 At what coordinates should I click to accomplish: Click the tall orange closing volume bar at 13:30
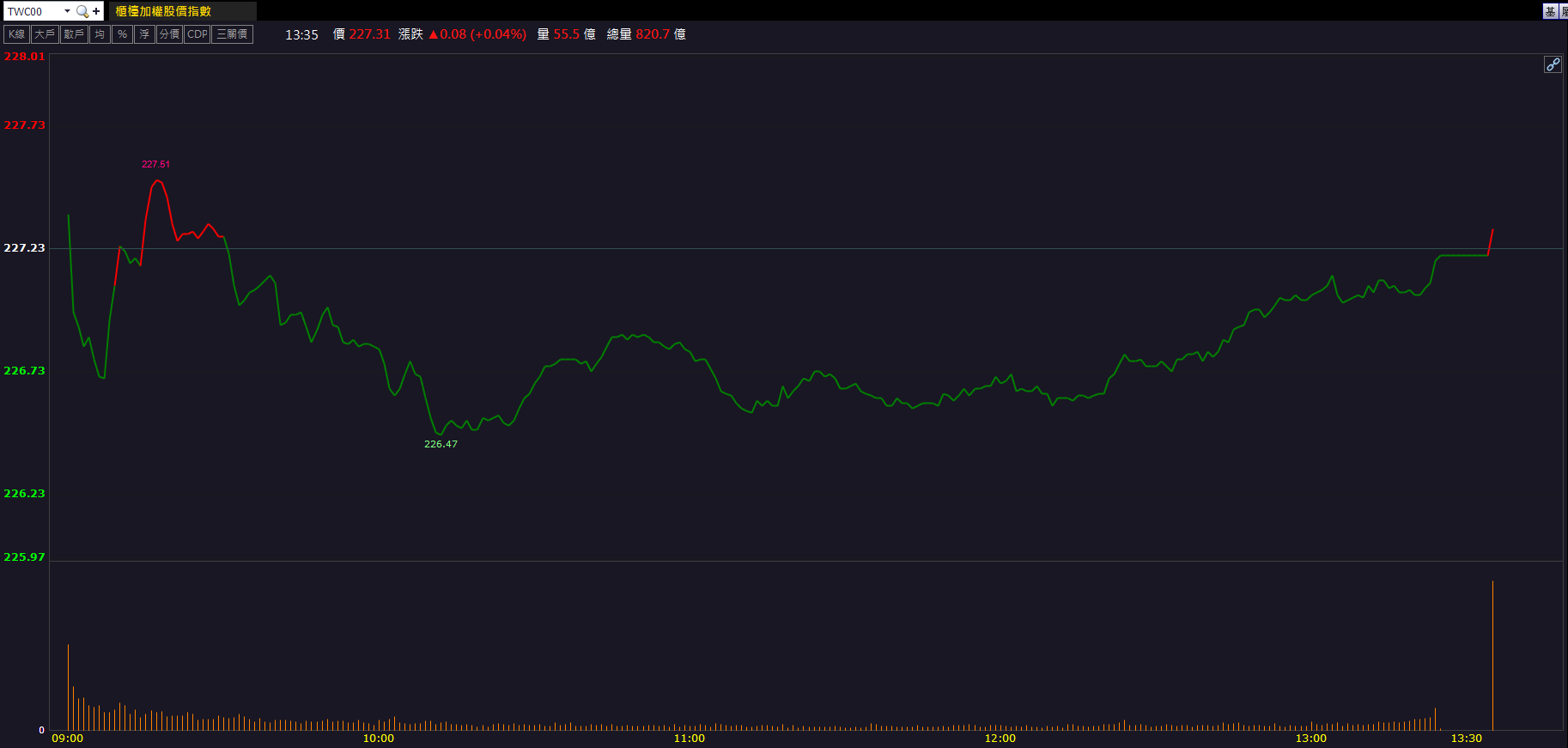pos(1492,655)
